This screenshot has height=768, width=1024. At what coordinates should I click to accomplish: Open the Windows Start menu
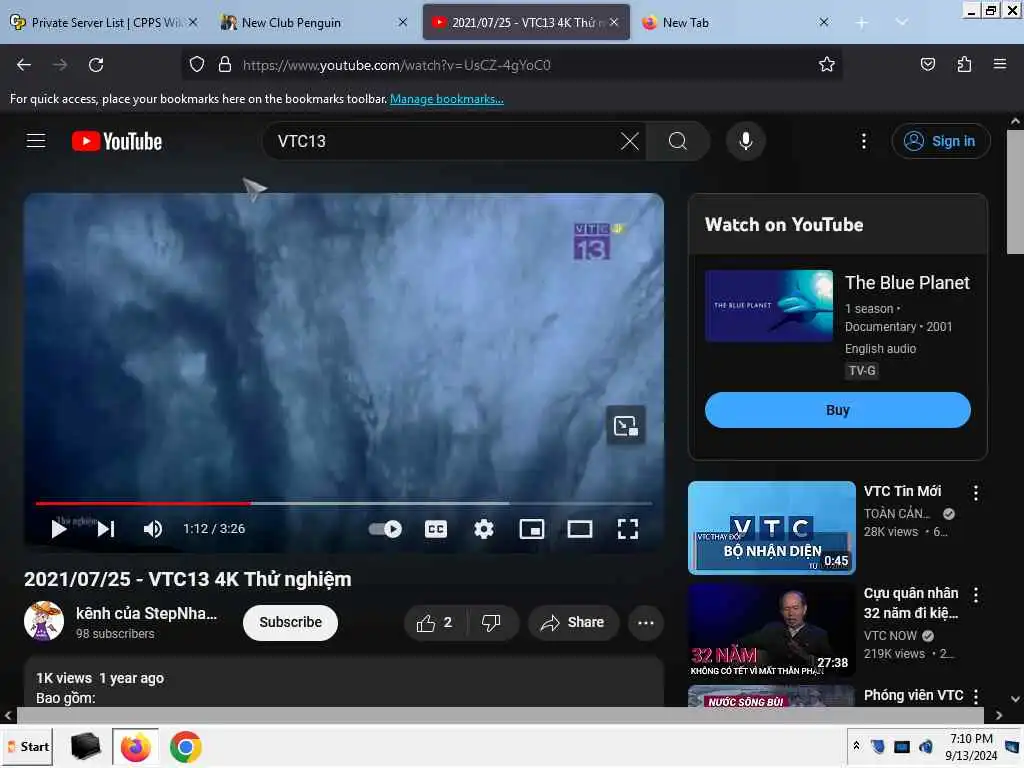point(28,746)
